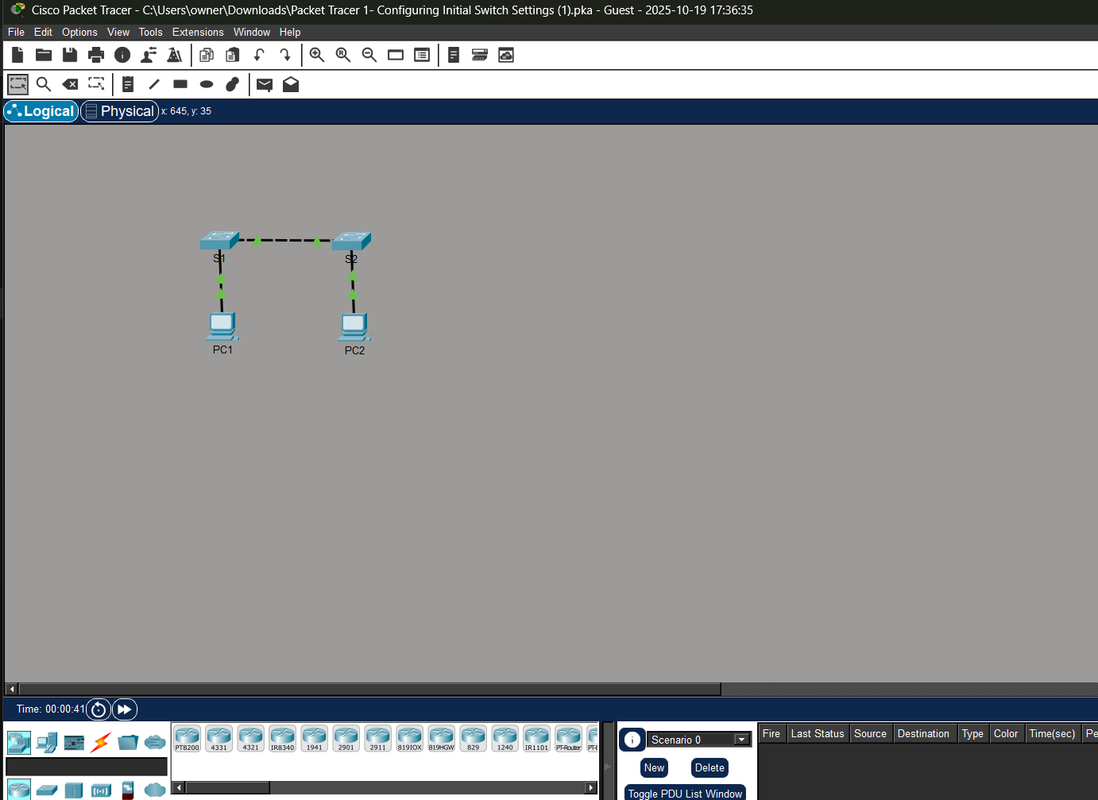Select the Freeform drawing tool
This screenshot has width=1098, height=800.
[x=232, y=85]
